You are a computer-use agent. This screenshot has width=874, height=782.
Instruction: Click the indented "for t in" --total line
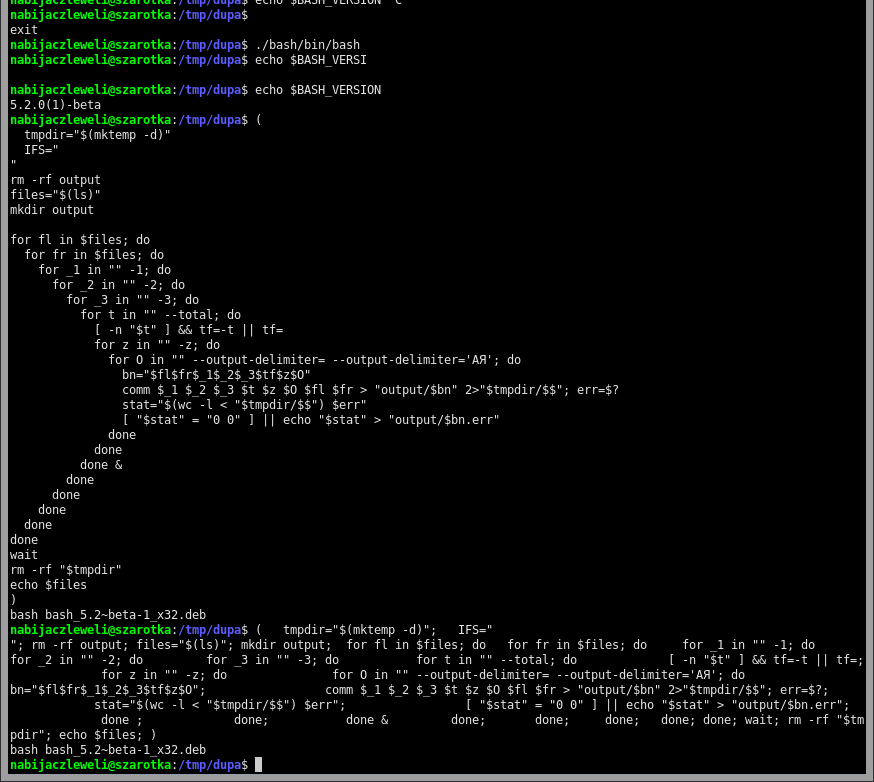(x=160, y=315)
